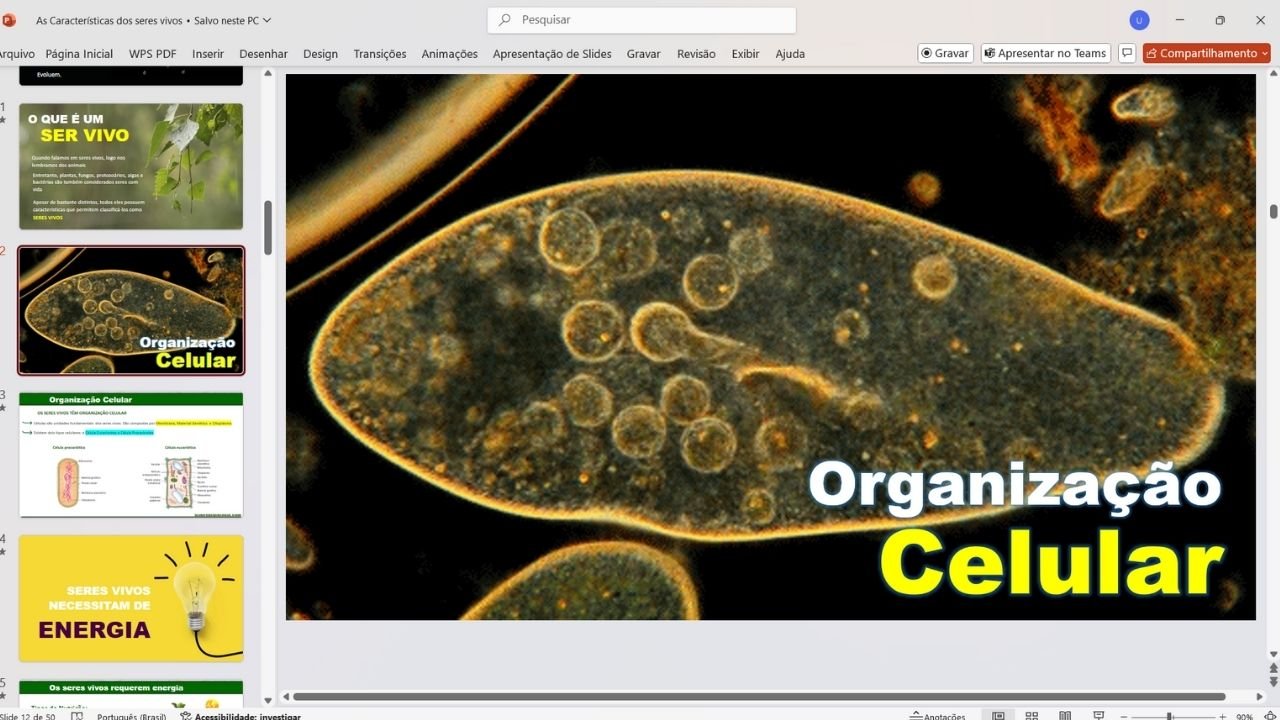Screen dimensions: 1280x720
Task: Open Reading View icon in status bar
Action: tap(1065, 716)
